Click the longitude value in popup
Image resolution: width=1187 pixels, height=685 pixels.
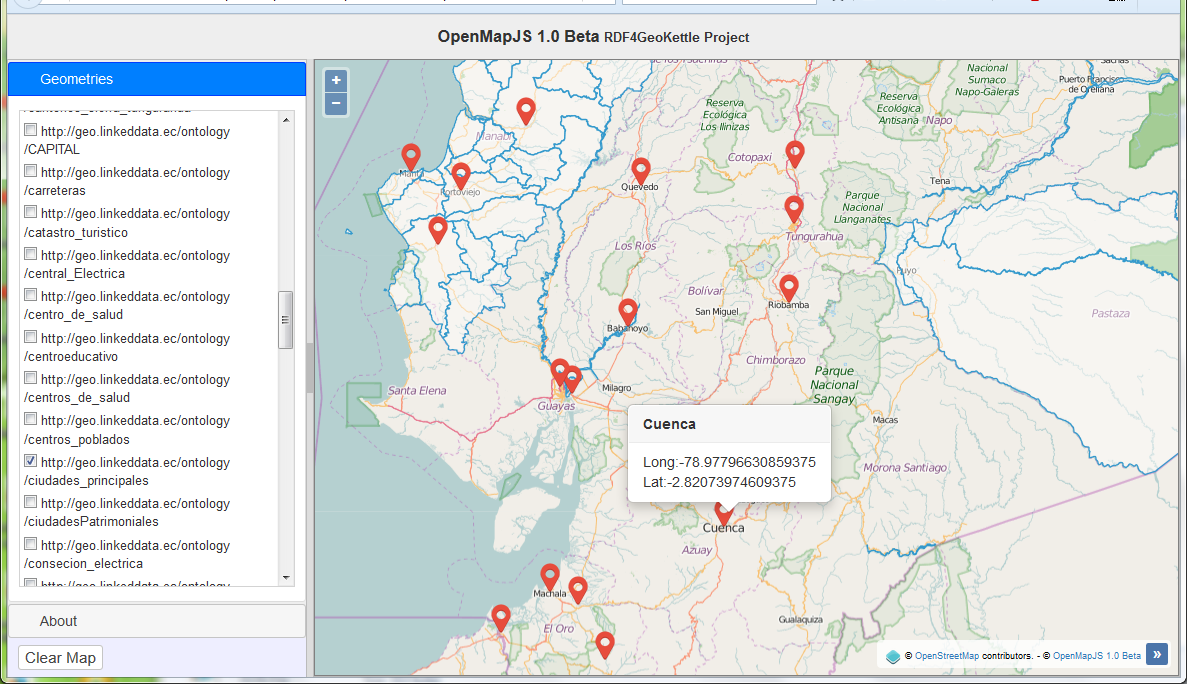(x=729, y=462)
